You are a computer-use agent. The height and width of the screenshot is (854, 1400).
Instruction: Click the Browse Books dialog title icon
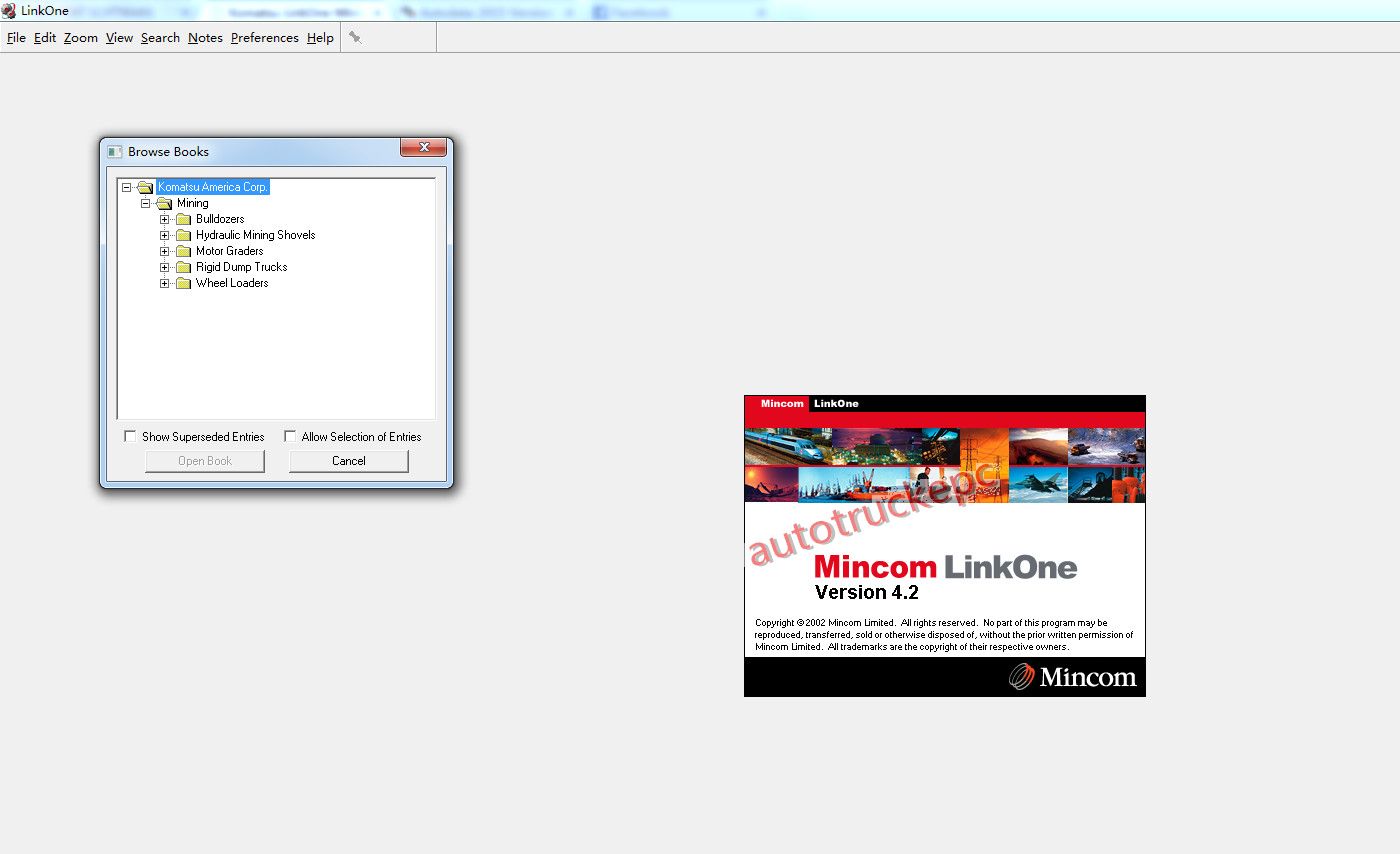coord(115,152)
